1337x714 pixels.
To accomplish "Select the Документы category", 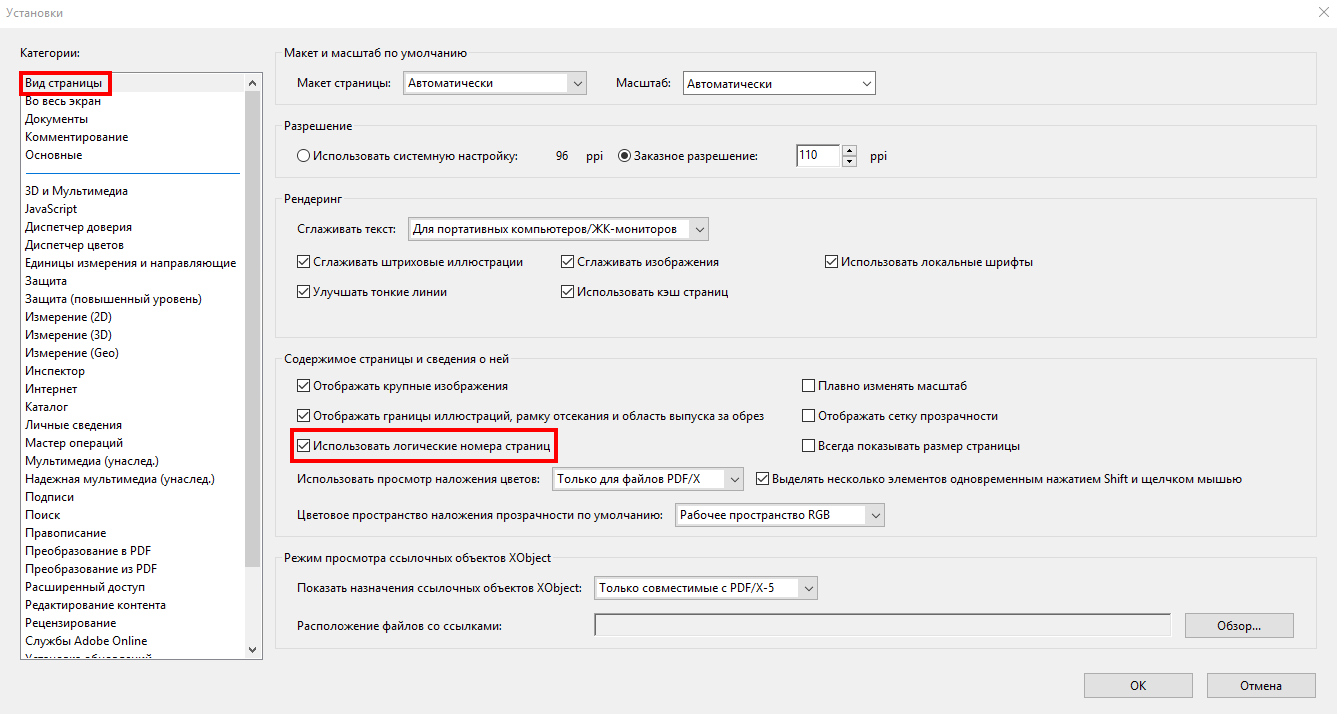I will pyautogui.click(x=56, y=119).
